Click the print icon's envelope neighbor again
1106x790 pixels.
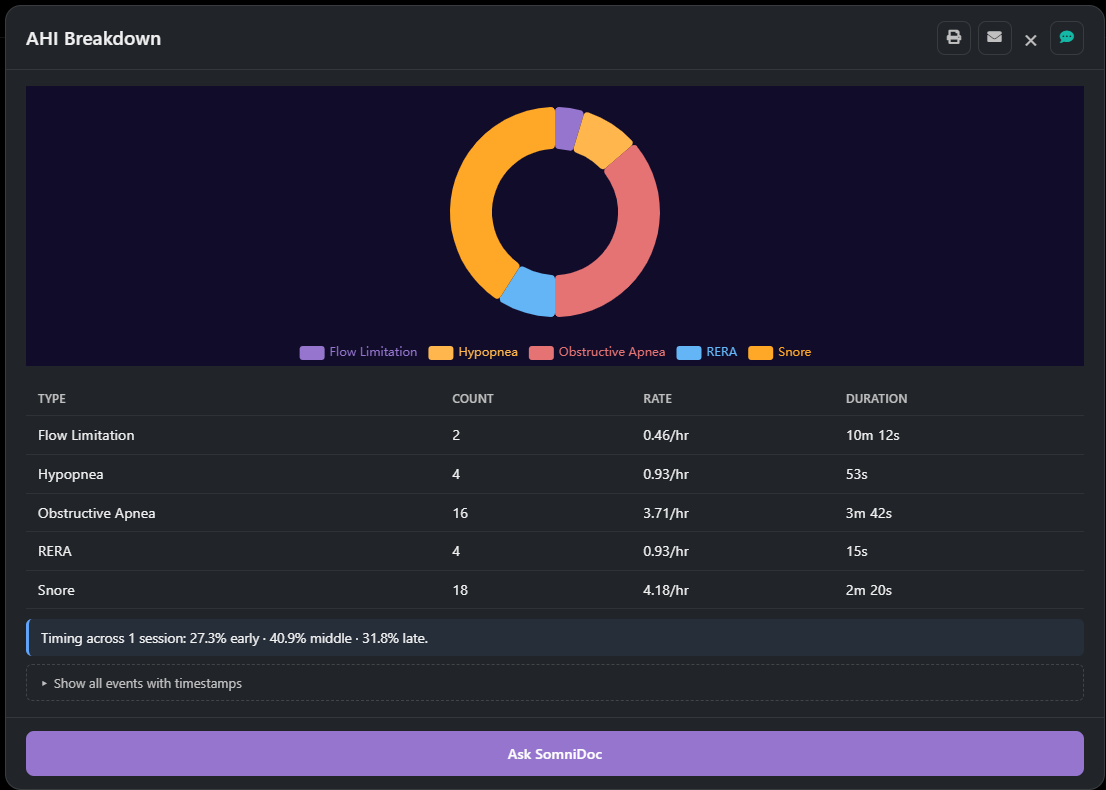click(x=994, y=37)
